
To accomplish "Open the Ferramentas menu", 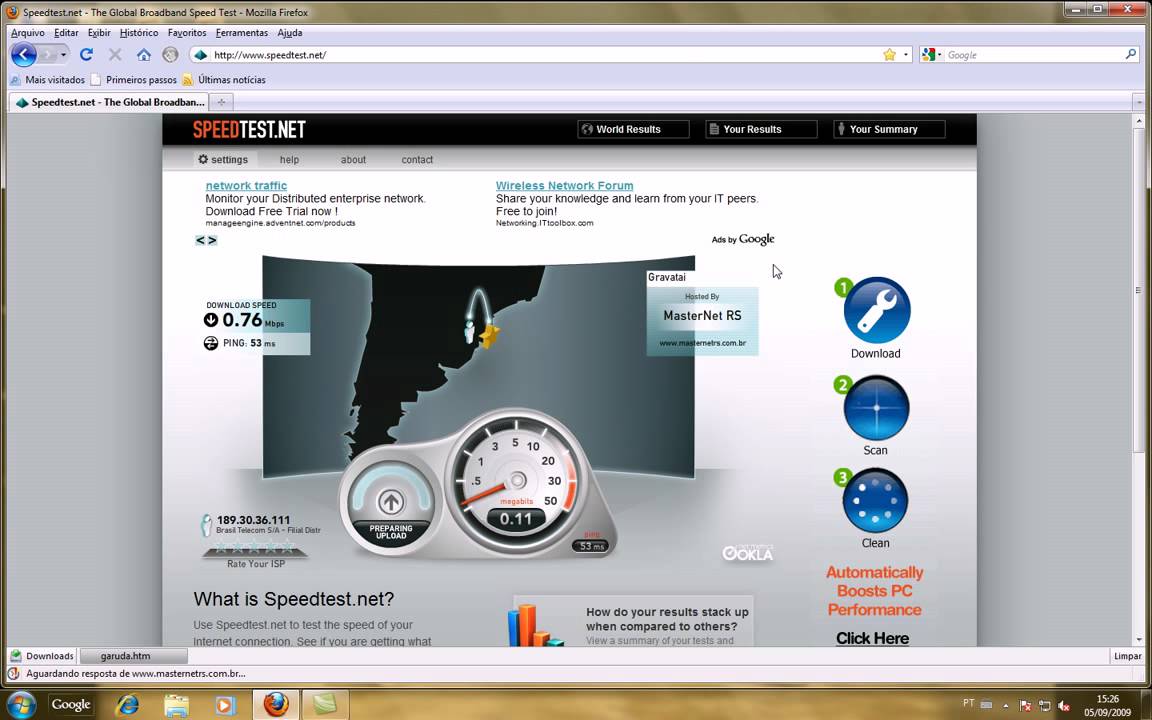I will tap(242, 33).
